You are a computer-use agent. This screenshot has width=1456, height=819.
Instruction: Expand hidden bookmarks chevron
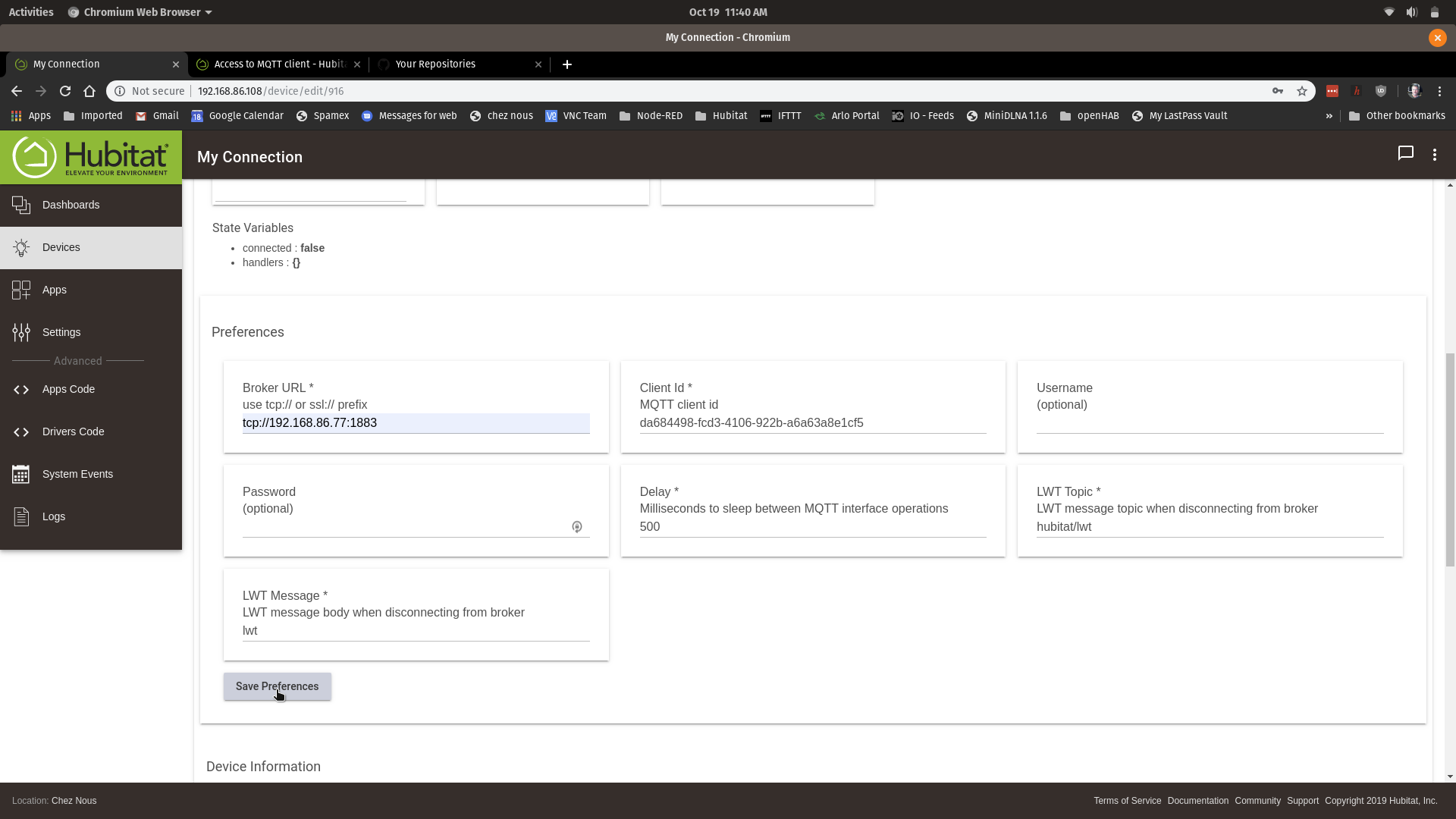[x=1329, y=116]
